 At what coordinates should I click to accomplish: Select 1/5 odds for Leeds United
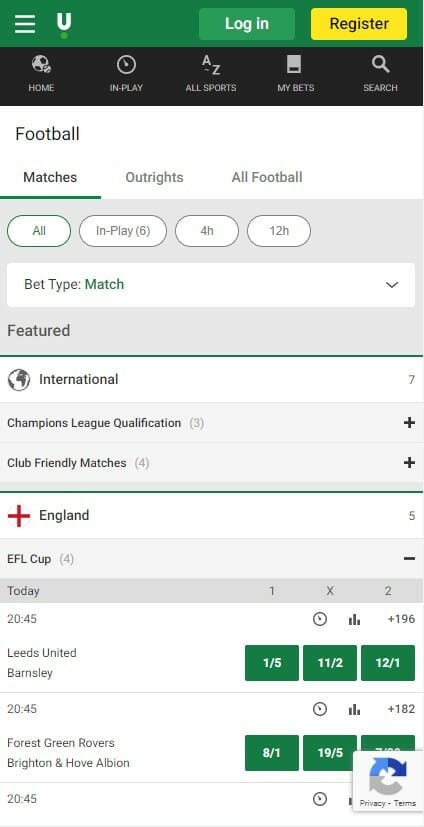click(272, 663)
